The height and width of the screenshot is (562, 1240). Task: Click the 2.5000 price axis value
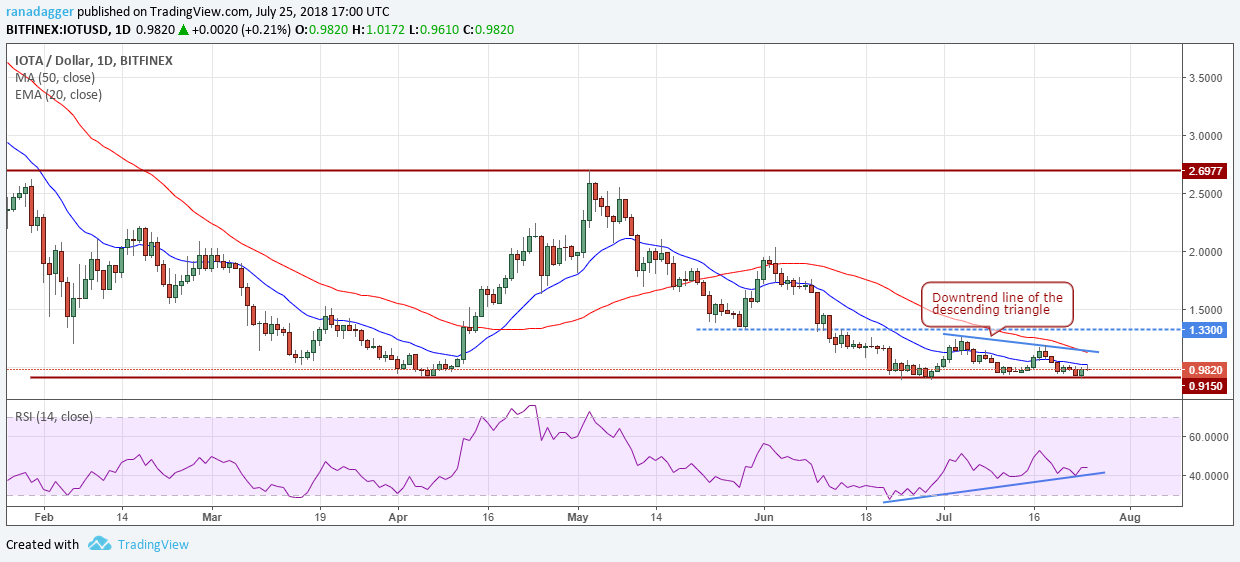[1208, 194]
